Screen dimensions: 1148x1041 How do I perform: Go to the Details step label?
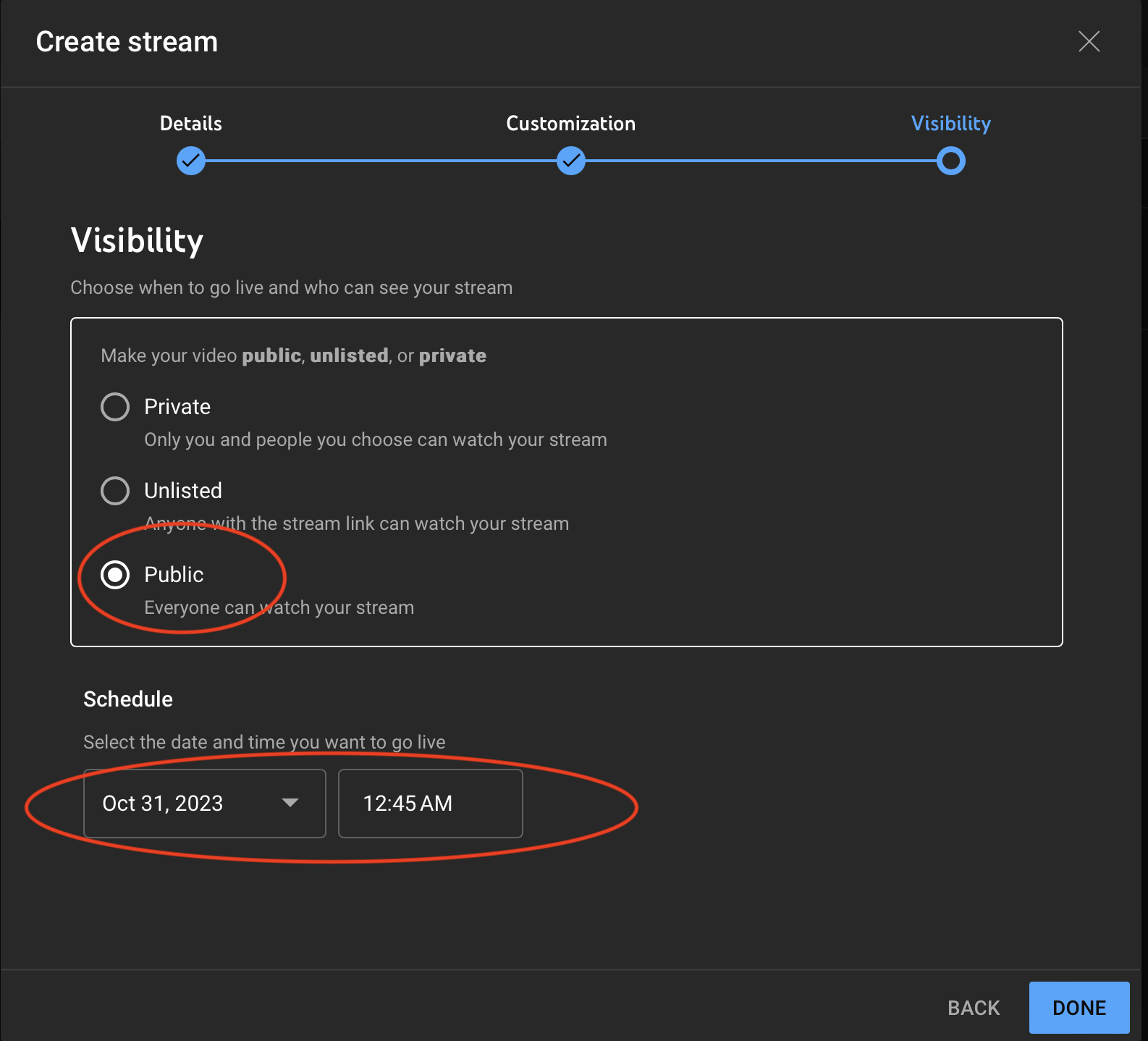pos(190,123)
